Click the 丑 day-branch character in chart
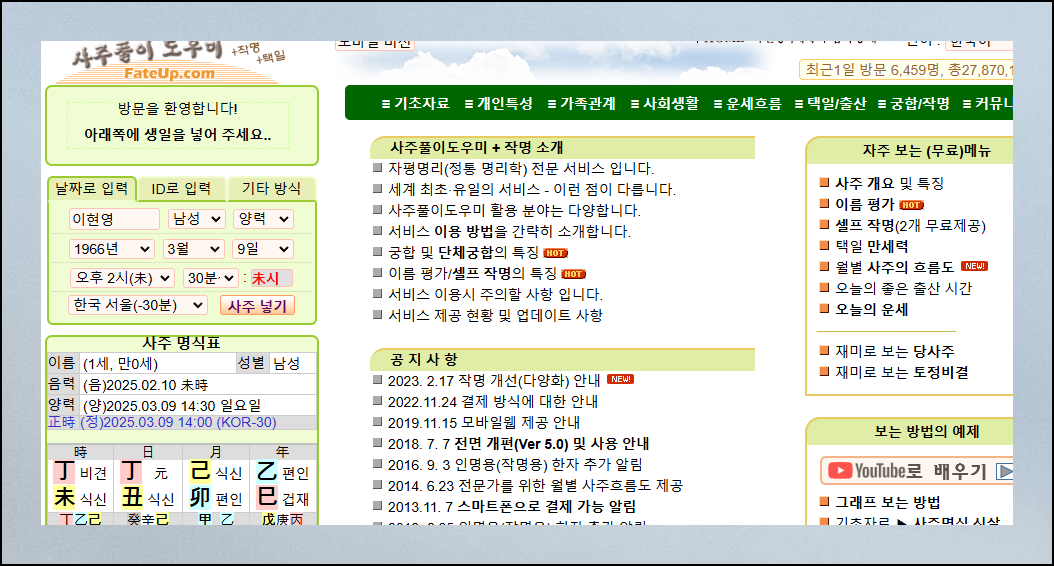The height and width of the screenshot is (566, 1054). tap(132, 497)
